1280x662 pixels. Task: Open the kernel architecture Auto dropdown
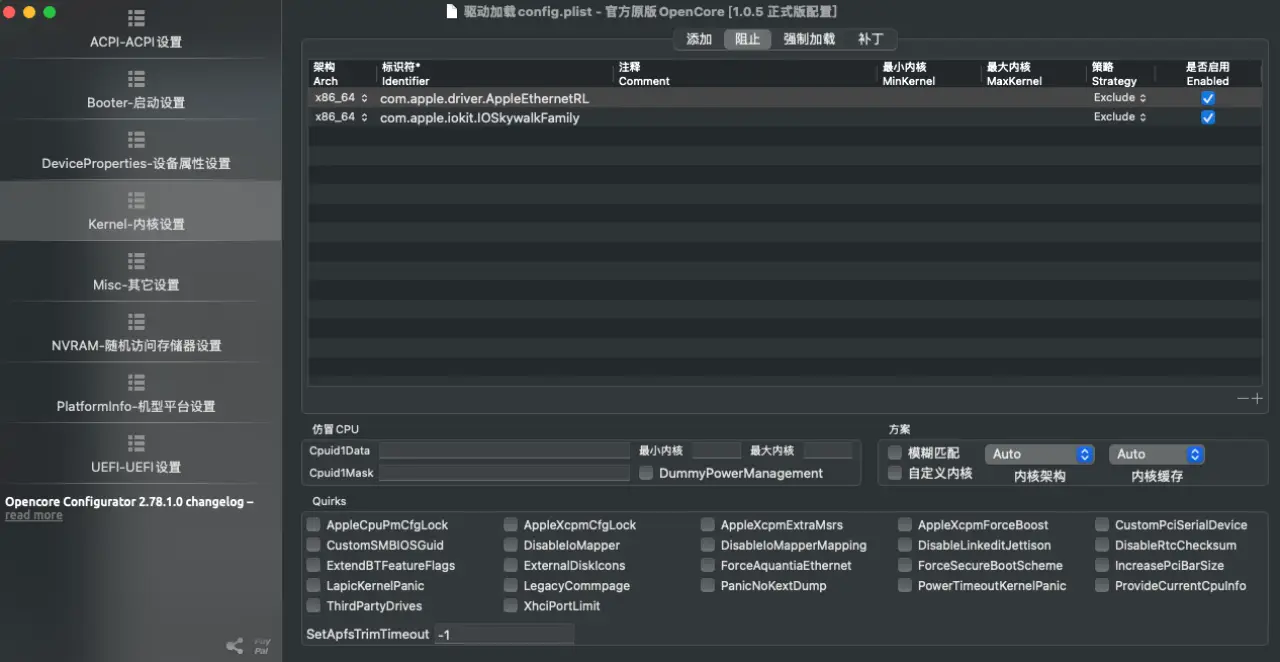click(x=1039, y=454)
